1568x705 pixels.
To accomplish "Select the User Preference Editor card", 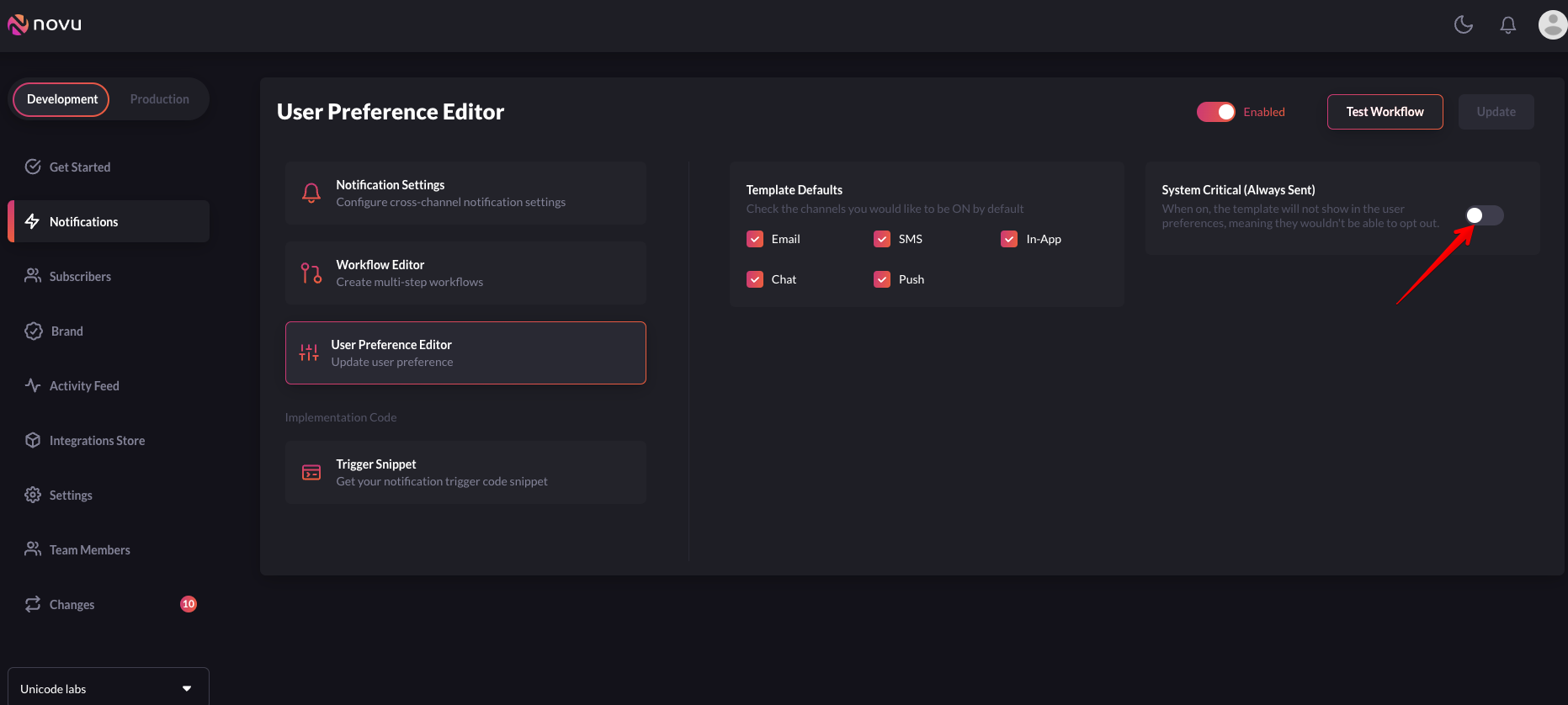I will click(465, 352).
